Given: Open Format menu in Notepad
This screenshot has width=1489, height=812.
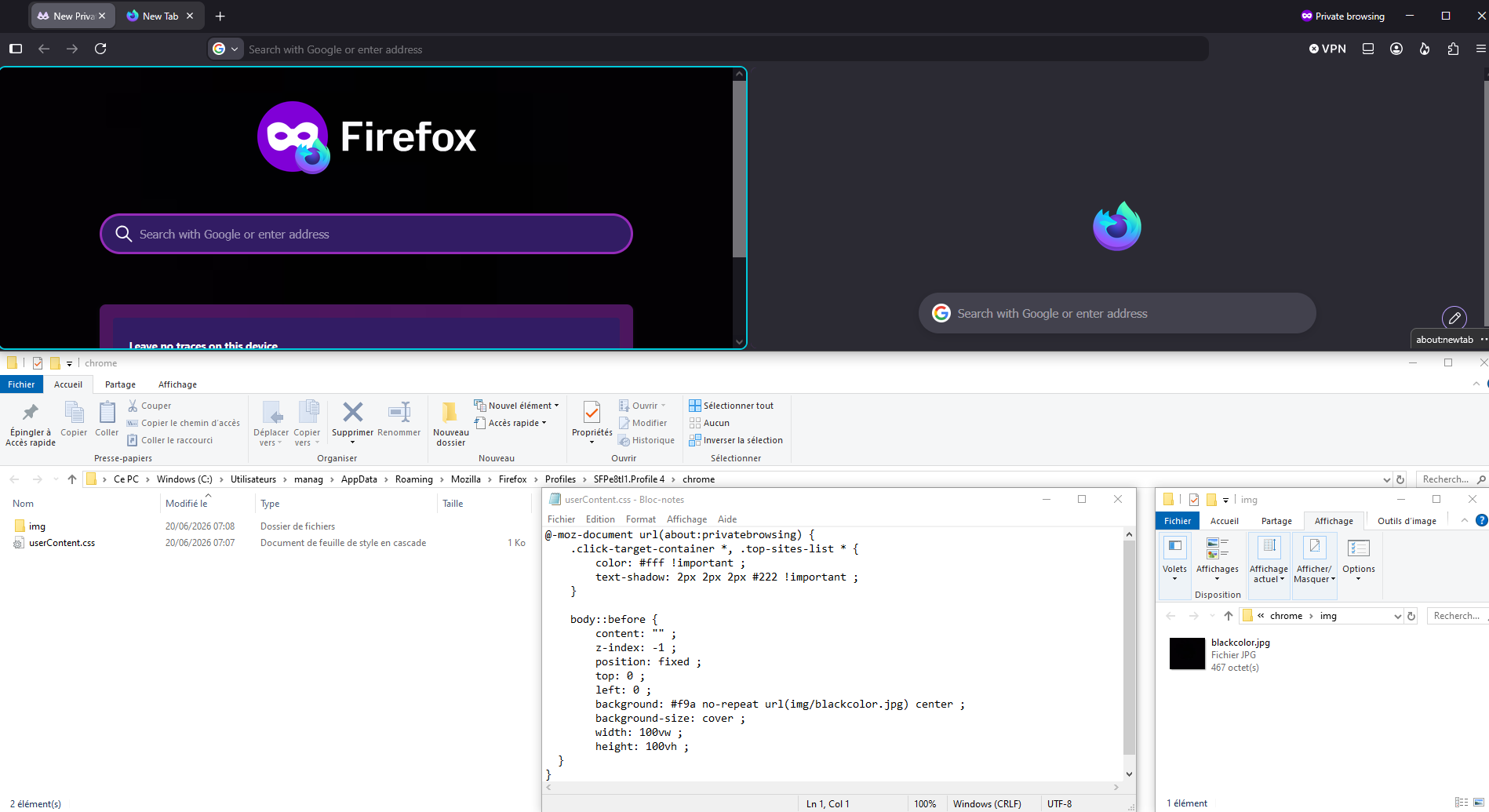Looking at the screenshot, I should click(x=641, y=519).
